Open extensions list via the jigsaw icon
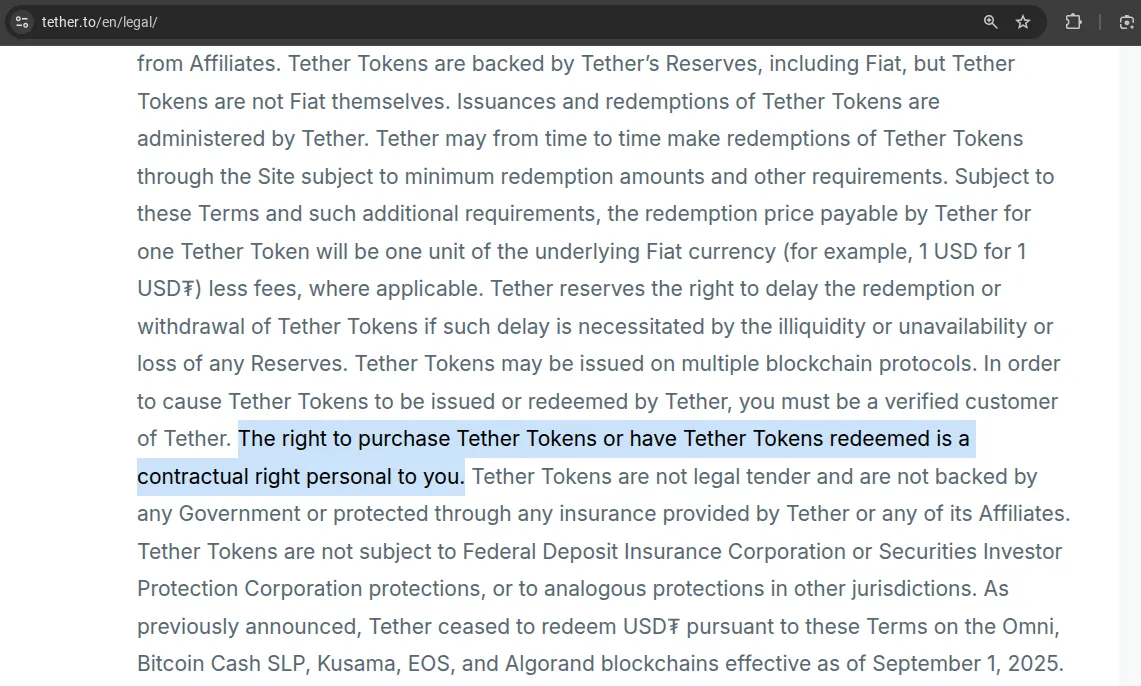Screen dimensions: 1141x686 pos(1073,21)
